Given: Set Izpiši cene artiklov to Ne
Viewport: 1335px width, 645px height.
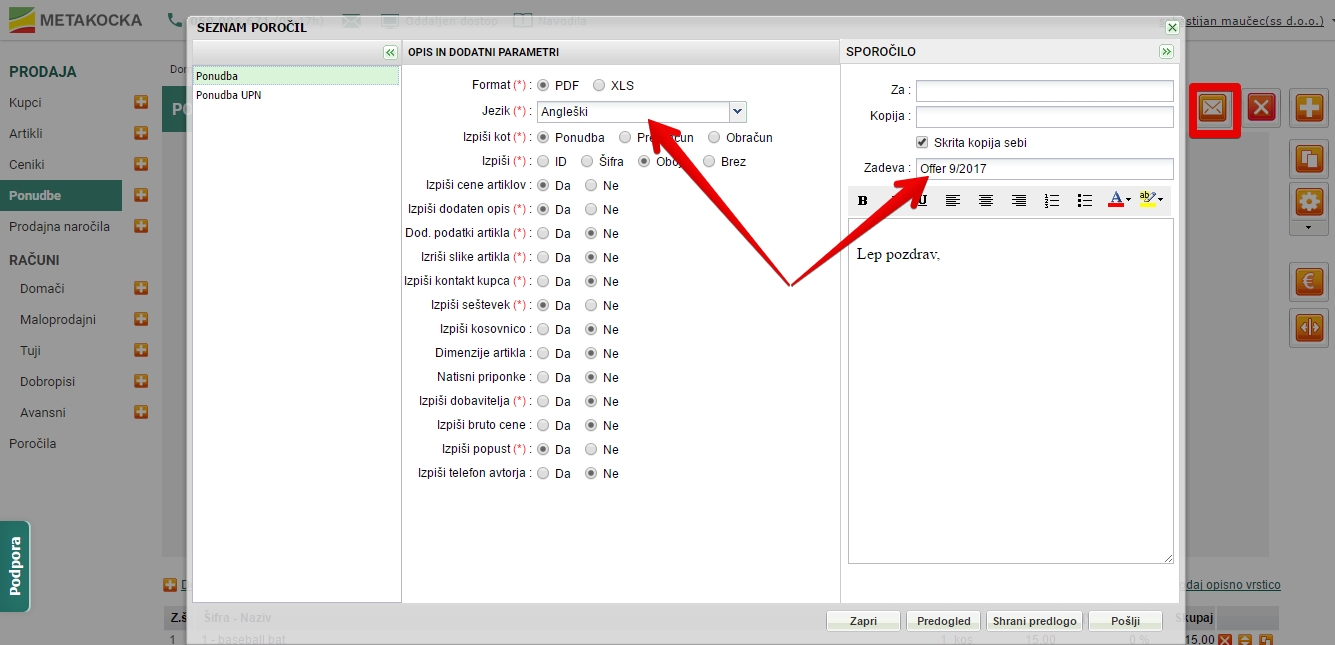Looking at the screenshot, I should coord(591,185).
